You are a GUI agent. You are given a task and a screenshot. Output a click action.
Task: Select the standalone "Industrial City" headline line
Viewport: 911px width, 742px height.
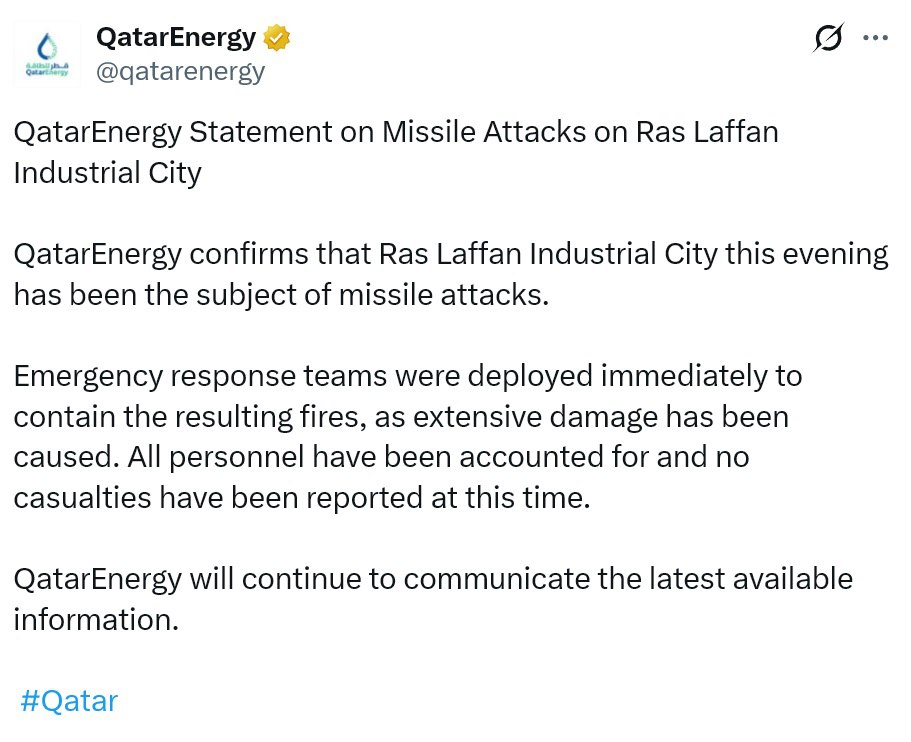(x=107, y=172)
